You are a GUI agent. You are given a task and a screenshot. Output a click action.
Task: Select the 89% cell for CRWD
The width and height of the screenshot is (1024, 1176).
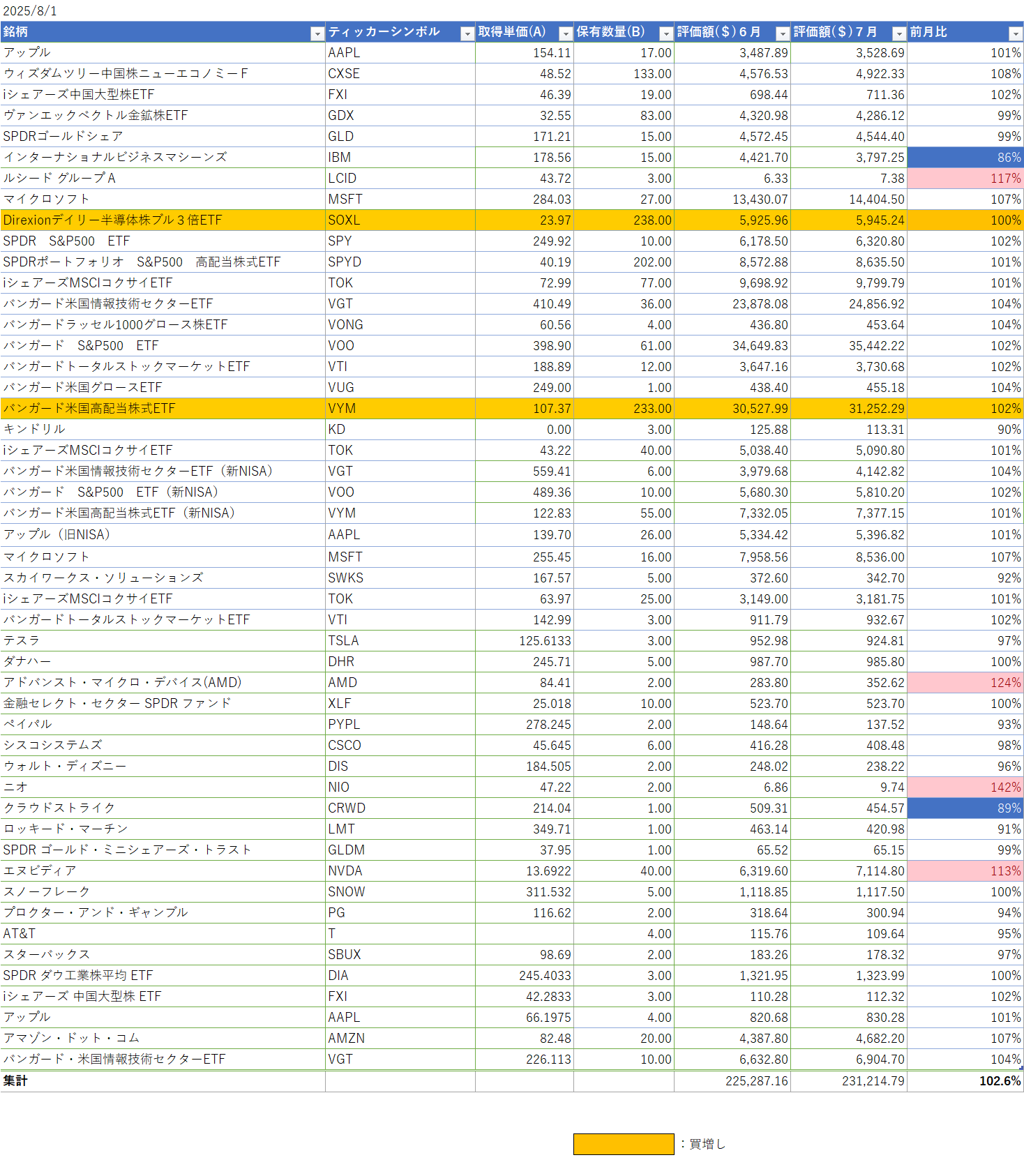pyautogui.click(x=965, y=808)
